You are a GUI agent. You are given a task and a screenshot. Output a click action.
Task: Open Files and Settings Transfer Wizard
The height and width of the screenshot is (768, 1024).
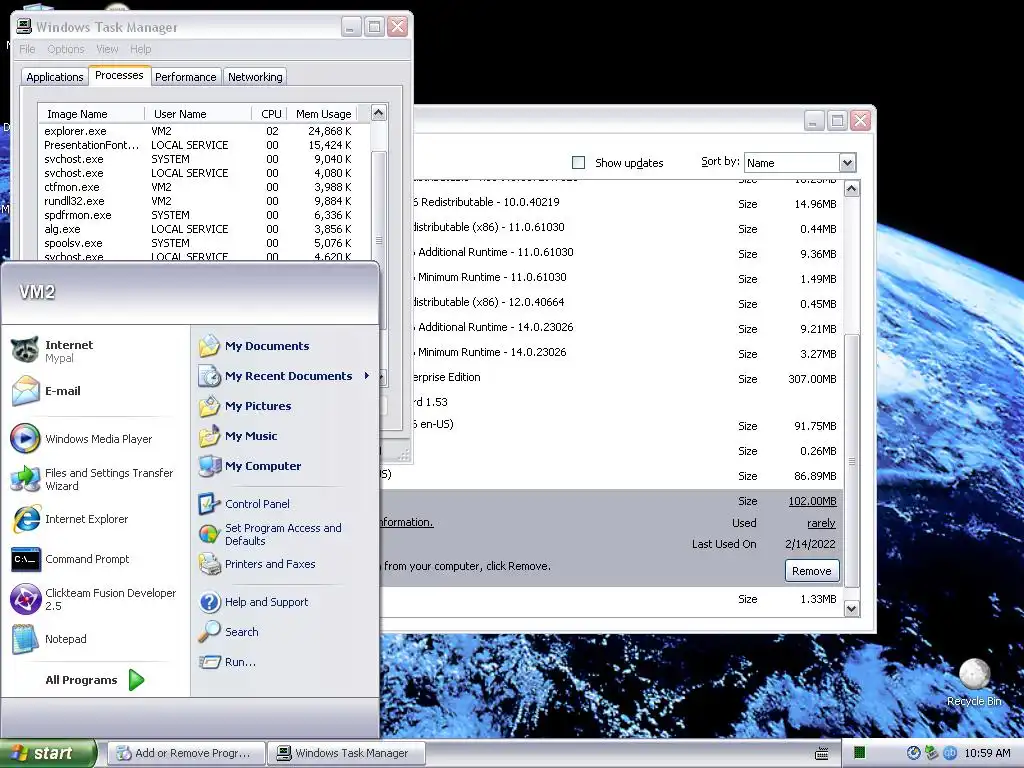[x=92, y=479]
